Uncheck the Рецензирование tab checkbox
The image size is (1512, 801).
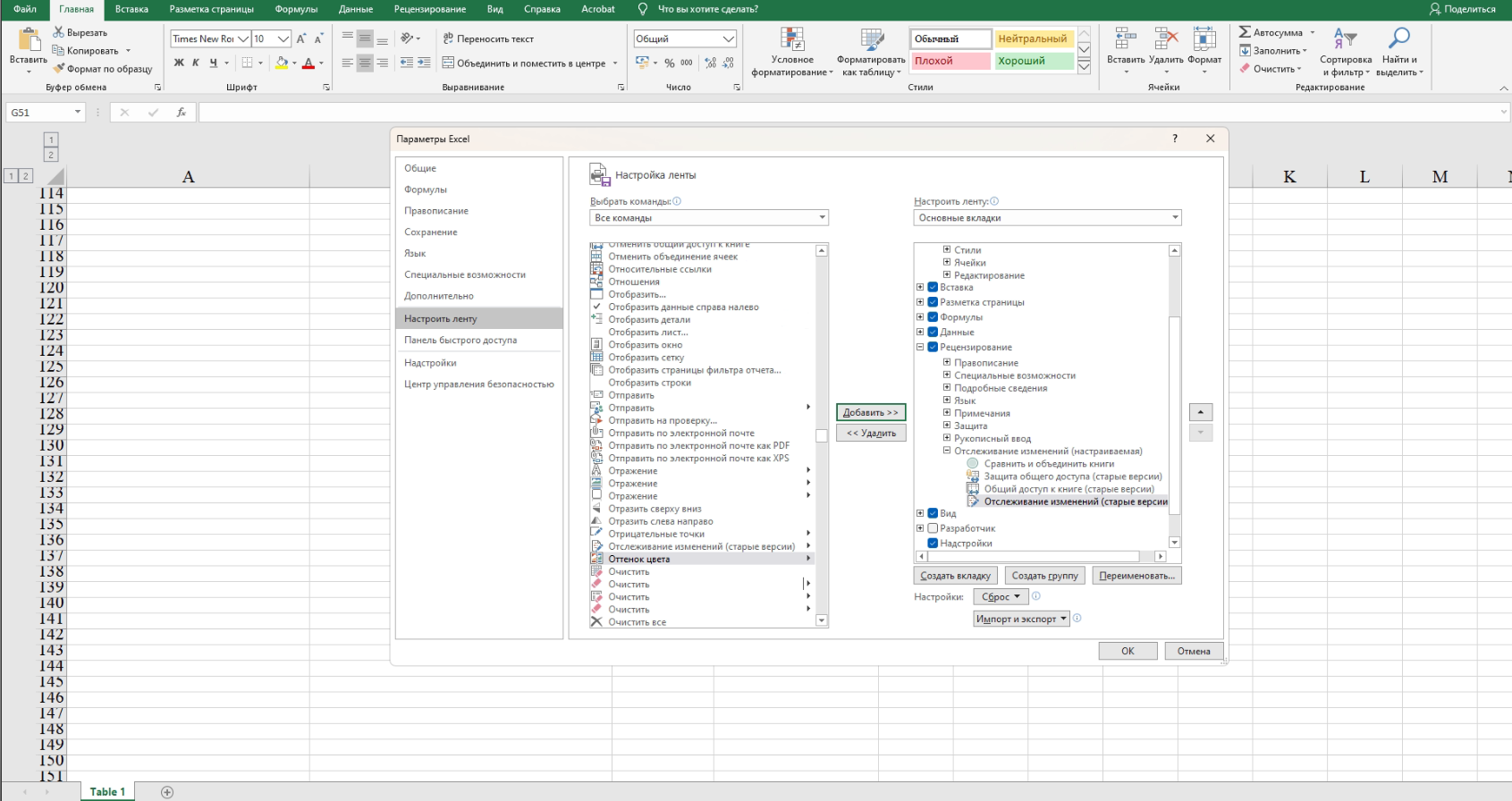coord(933,347)
